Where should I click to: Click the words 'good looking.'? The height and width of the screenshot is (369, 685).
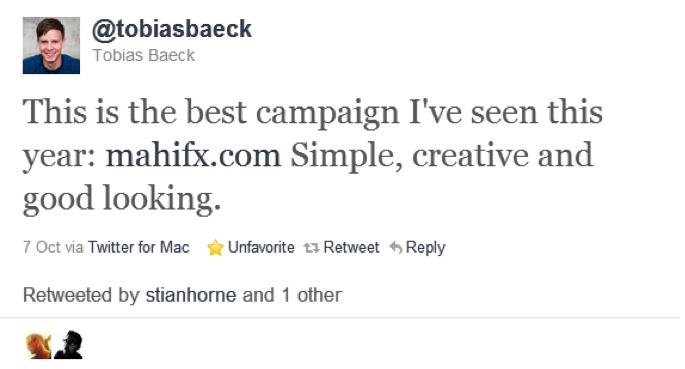[x=122, y=199]
